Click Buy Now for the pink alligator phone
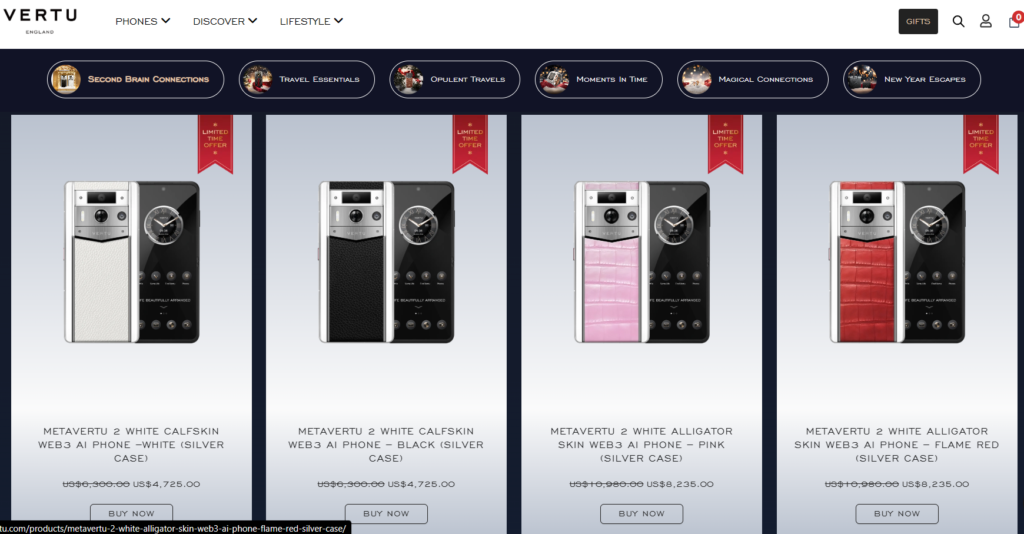 pos(641,514)
